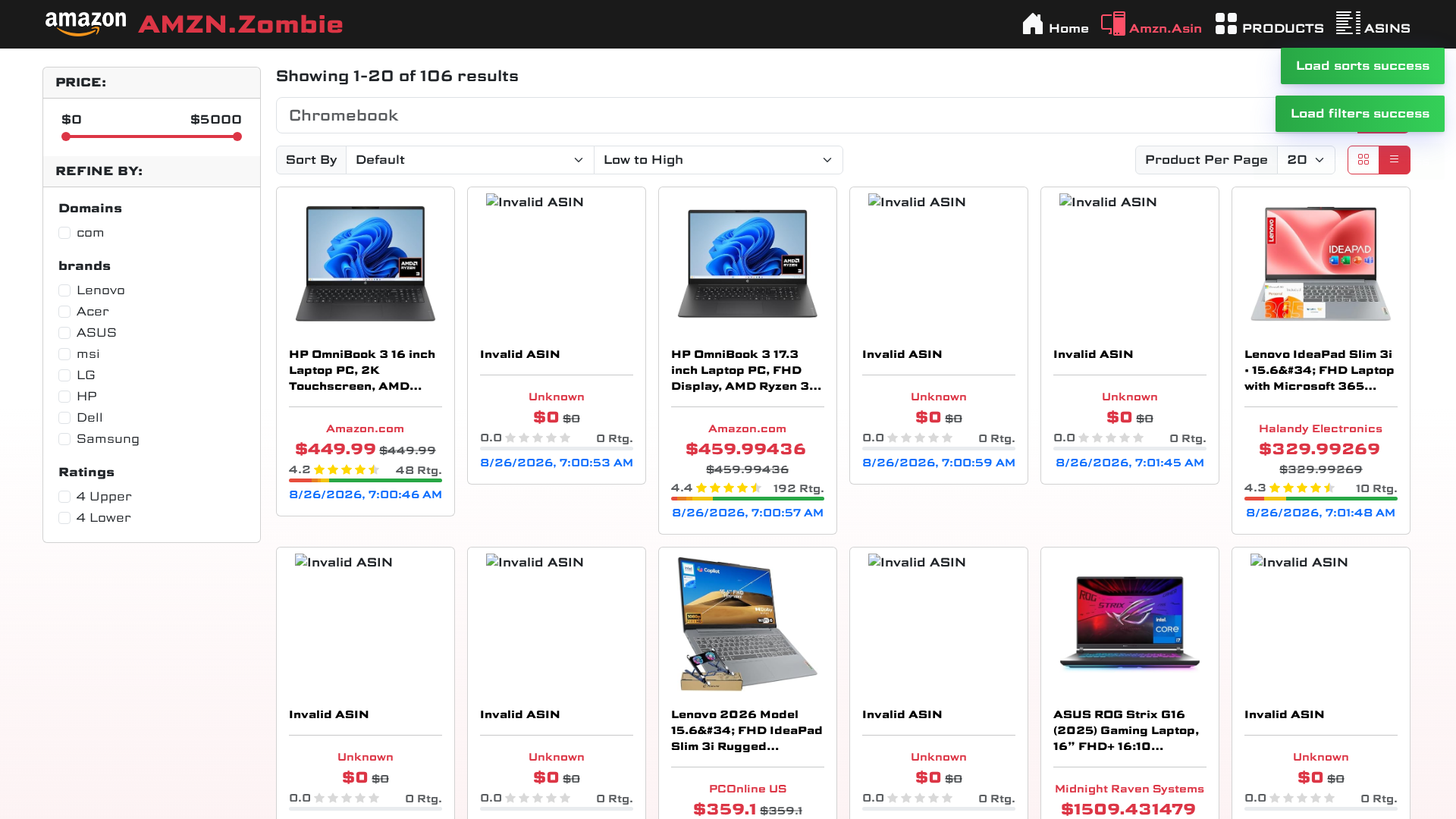The image size is (1456, 819).
Task: Open HP OmniBook 3 17.3 inch title link
Action: click(x=748, y=370)
